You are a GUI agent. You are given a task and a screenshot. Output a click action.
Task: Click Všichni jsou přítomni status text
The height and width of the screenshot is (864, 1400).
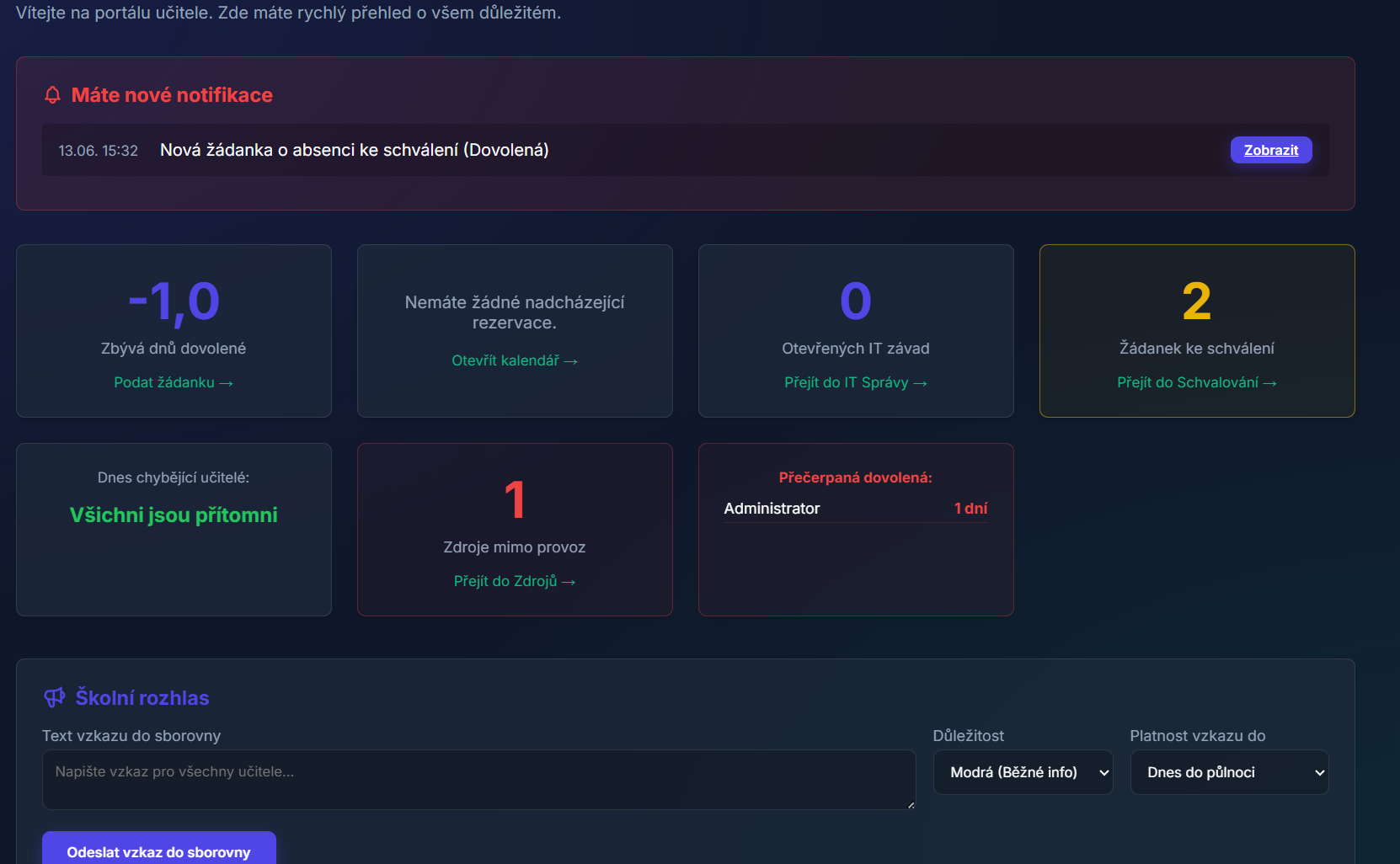tap(174, 515)
